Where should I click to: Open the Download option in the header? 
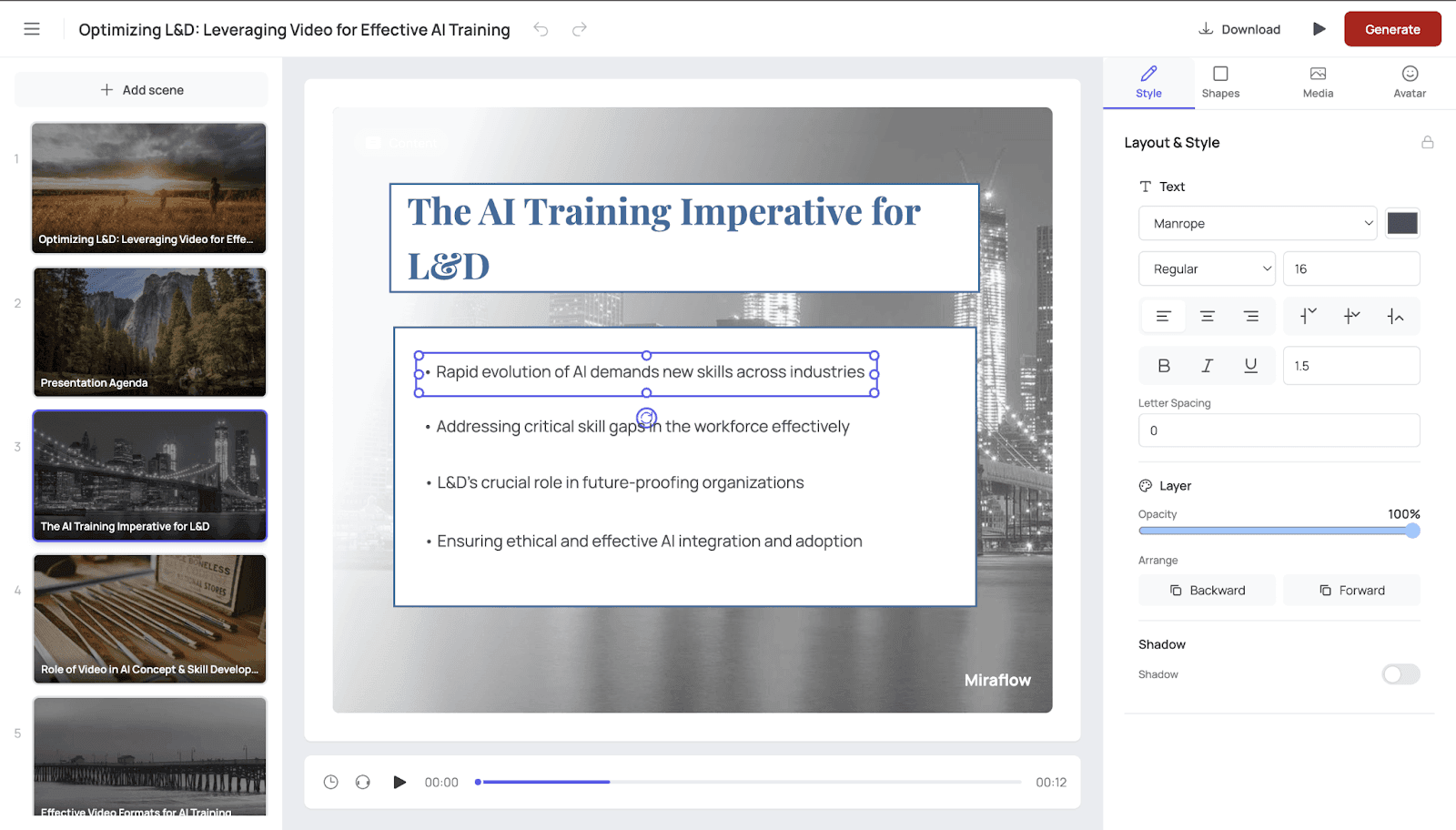point(1239,28)
